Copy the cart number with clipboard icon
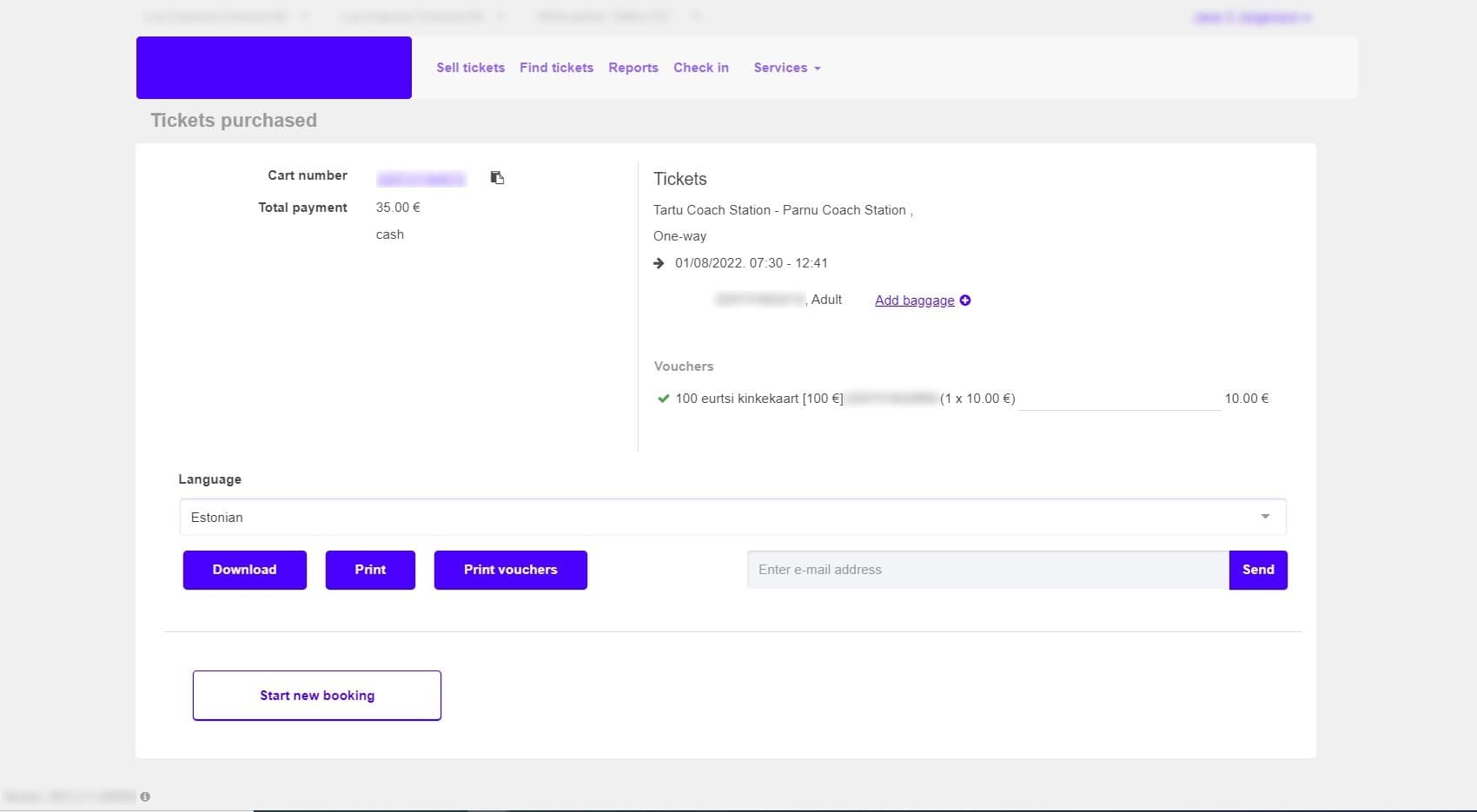The height and width of the screenshot is (812, 1477). point(497,178)
